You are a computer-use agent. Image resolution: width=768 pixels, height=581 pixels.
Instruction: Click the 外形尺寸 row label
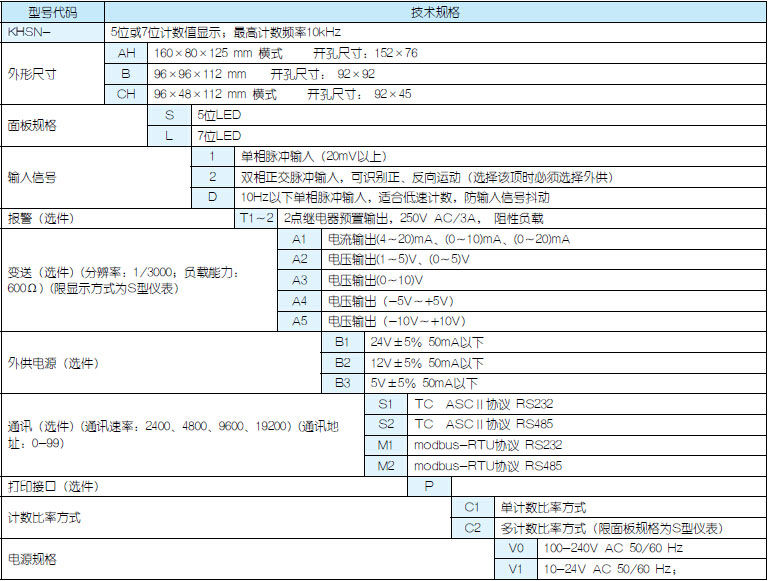[32, 74]
